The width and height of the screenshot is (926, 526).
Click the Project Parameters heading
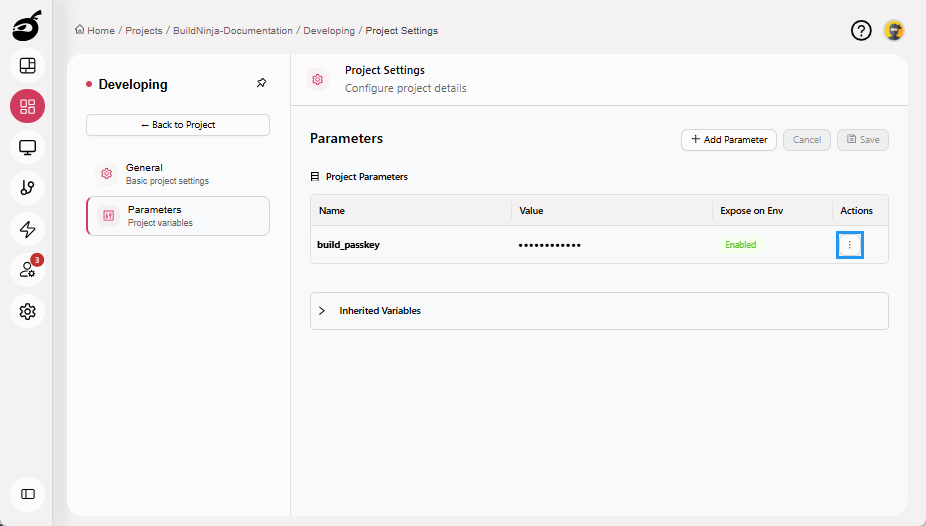coord(367,177)
